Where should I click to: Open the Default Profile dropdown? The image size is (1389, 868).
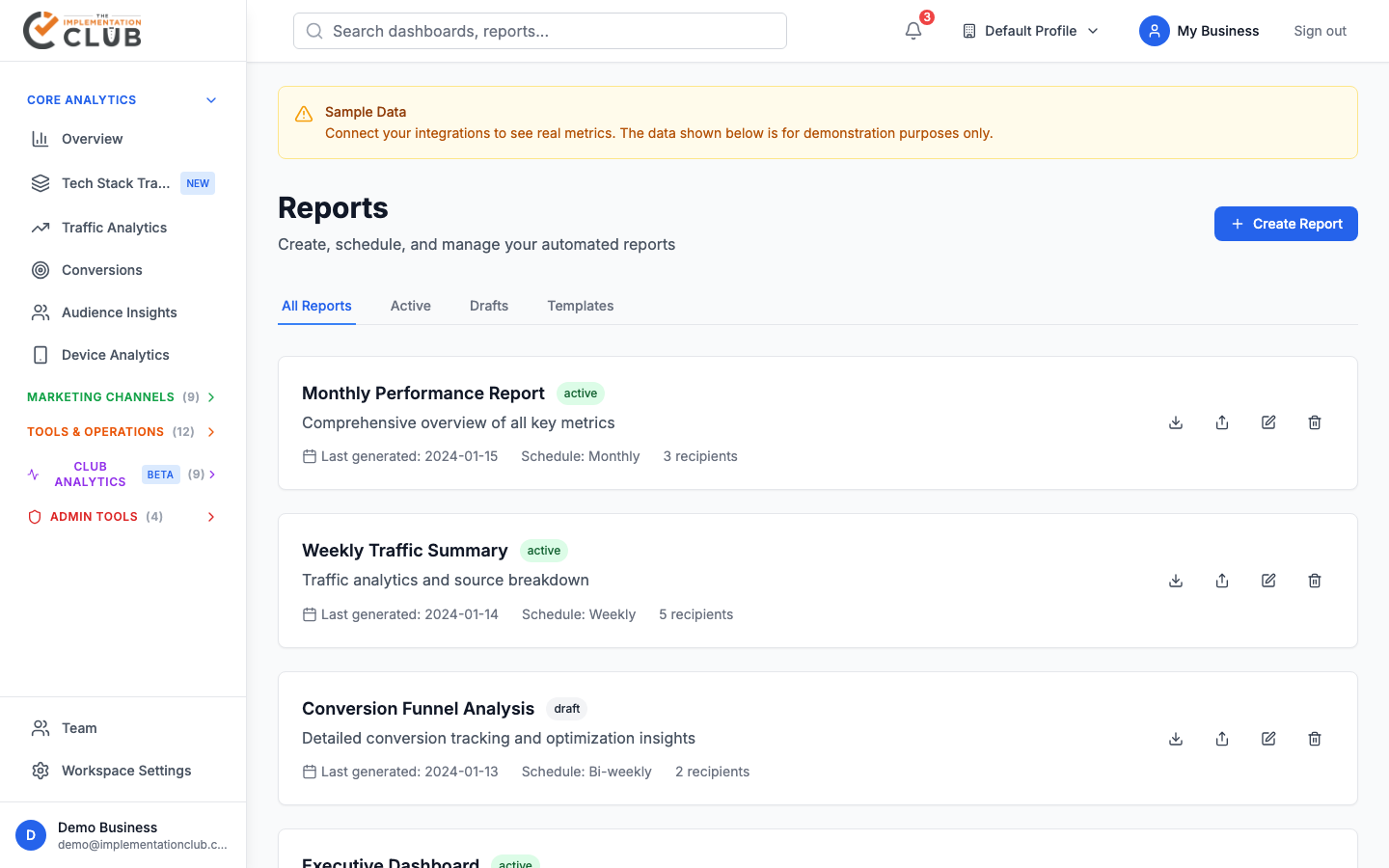[1030, 31]
